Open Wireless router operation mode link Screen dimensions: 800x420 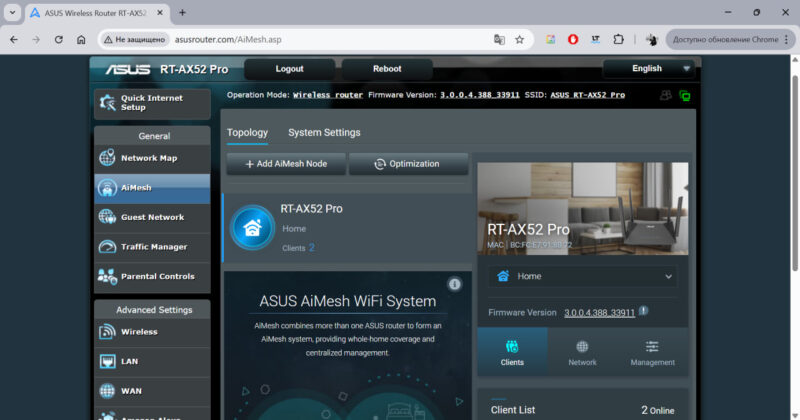tap(328, 95)
